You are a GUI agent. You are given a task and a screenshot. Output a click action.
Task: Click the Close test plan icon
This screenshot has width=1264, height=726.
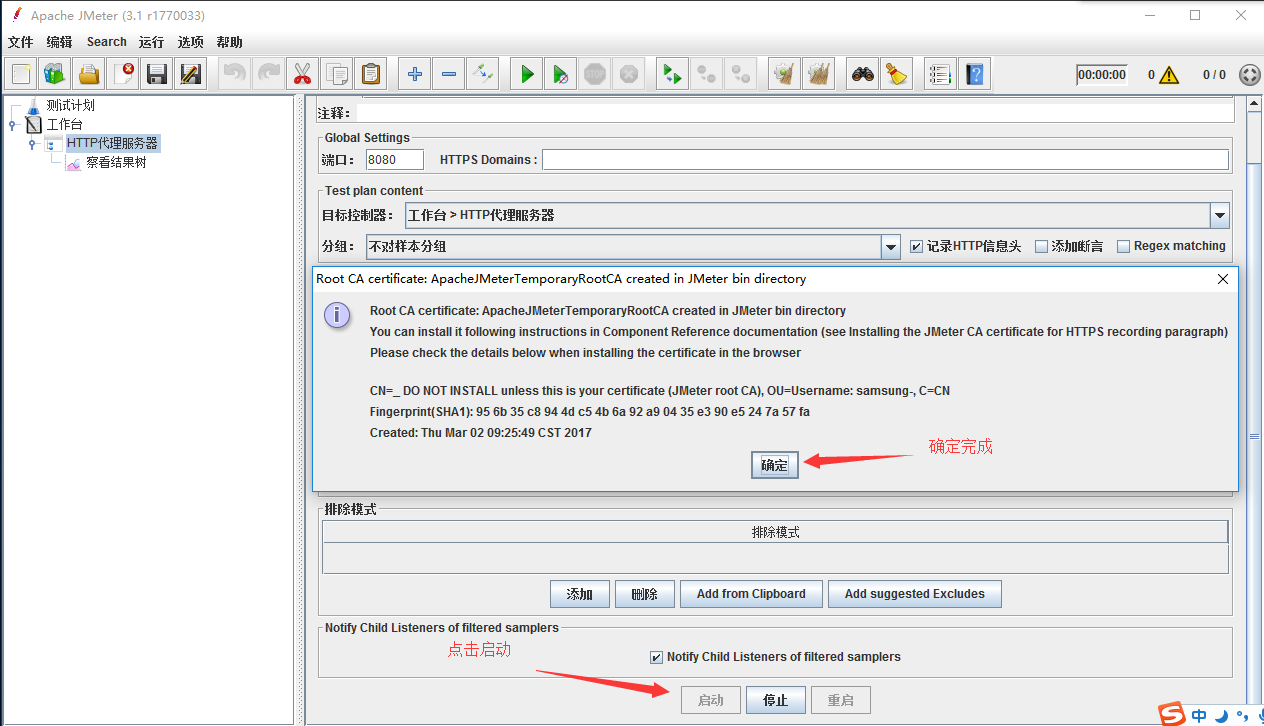[123, 74]
